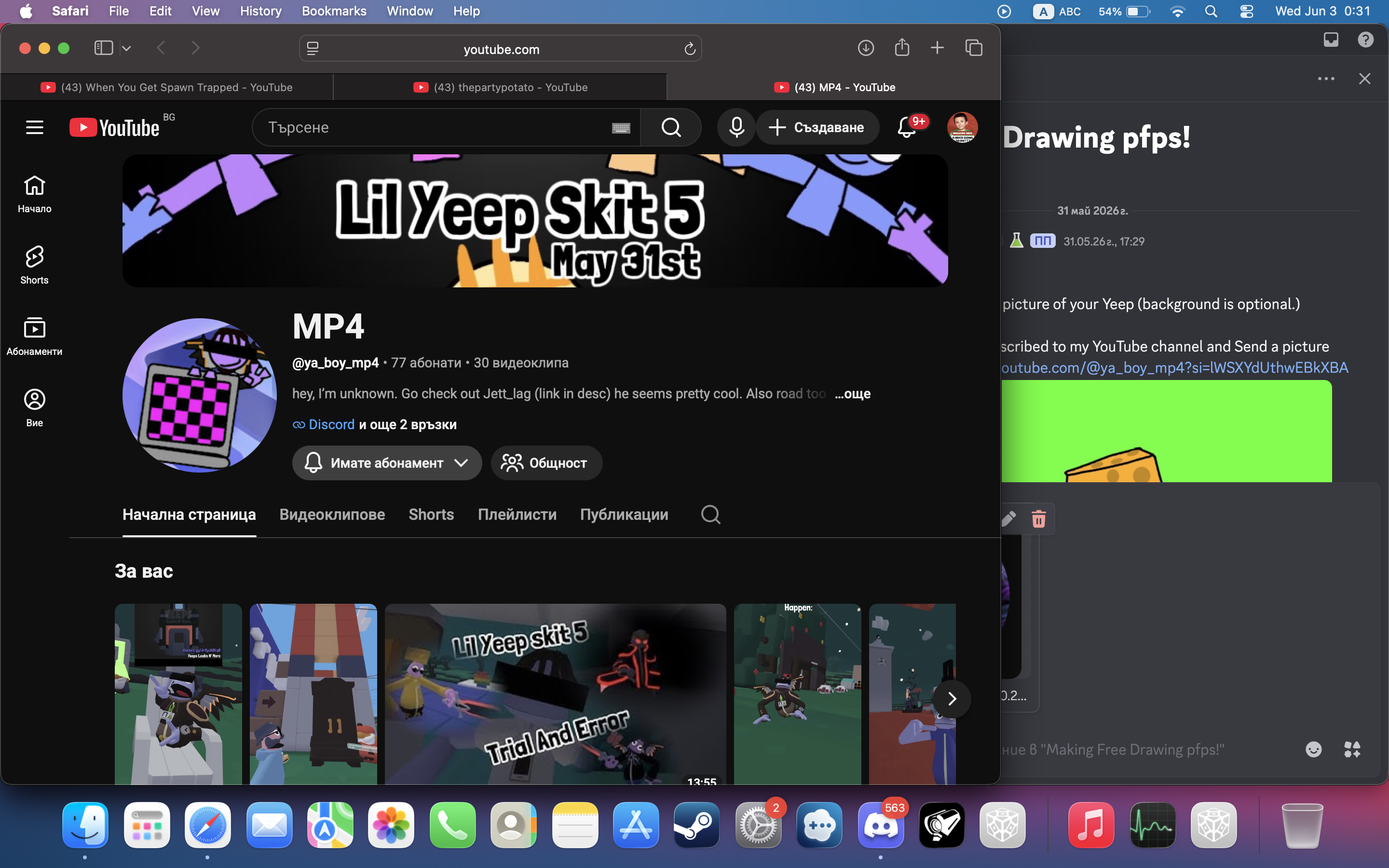Edit the attachment with the pencil icon
1389x868 pixels.
(x=1008, y=519)
